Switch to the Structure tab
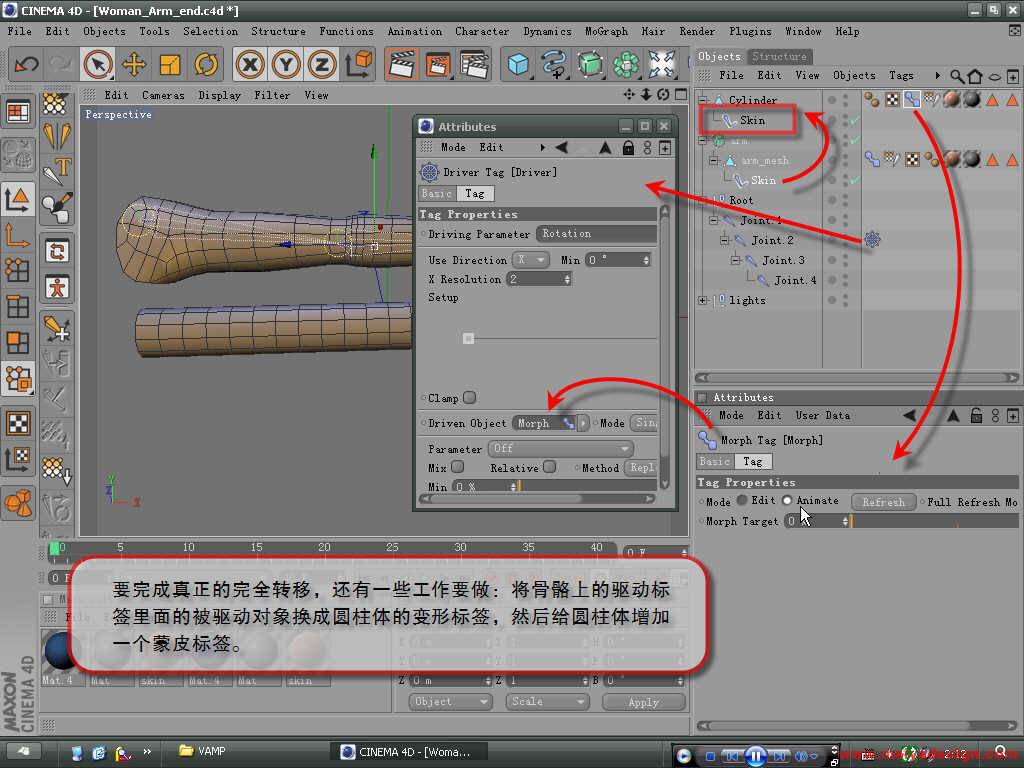1024x768 pixels. 779,56
